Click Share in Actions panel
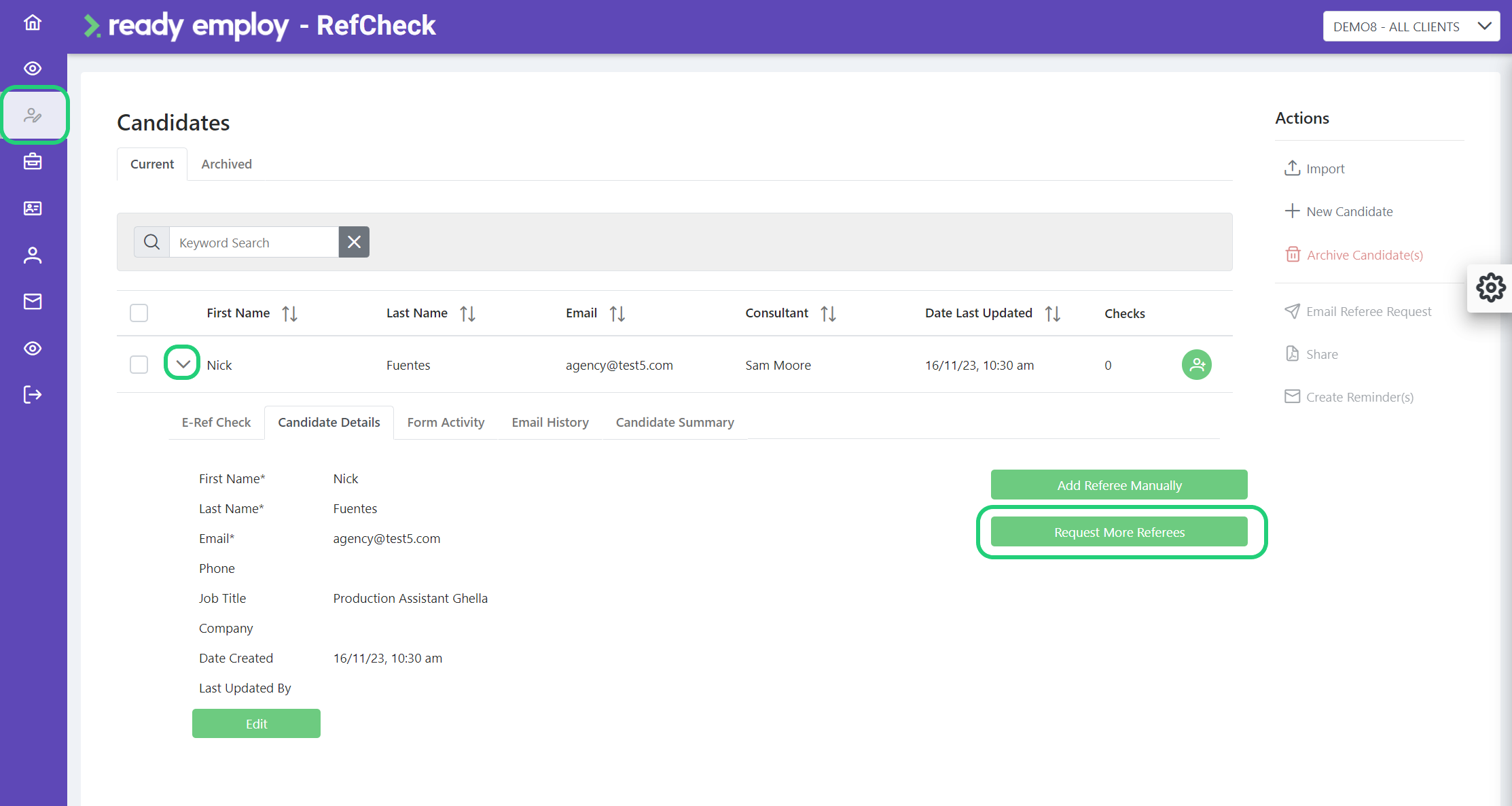This screenshot has height=806, width=1512. pyautogui.click(x=1311, y=354)
